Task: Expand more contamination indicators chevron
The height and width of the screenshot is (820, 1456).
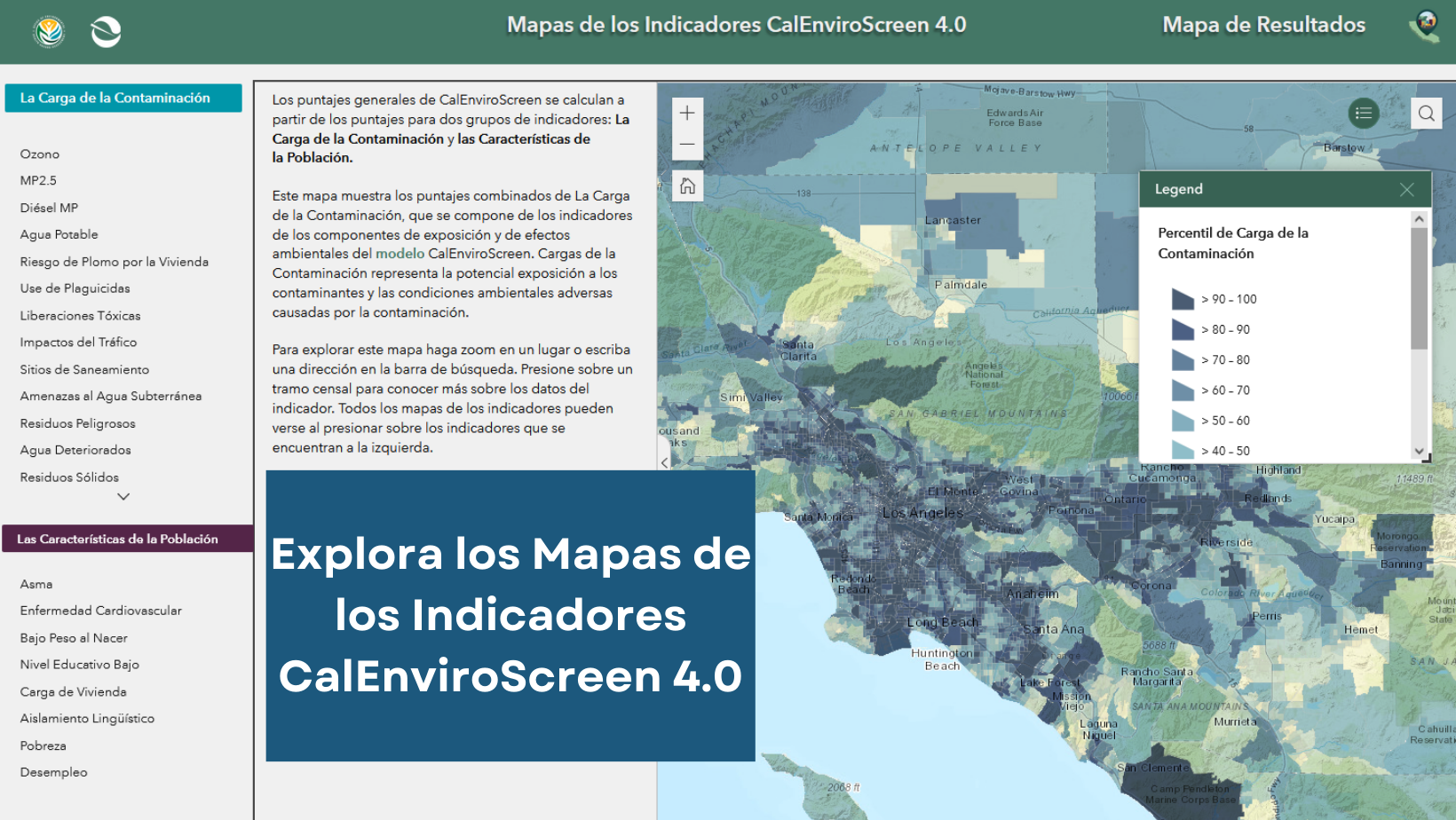Action: coord(123,497)
